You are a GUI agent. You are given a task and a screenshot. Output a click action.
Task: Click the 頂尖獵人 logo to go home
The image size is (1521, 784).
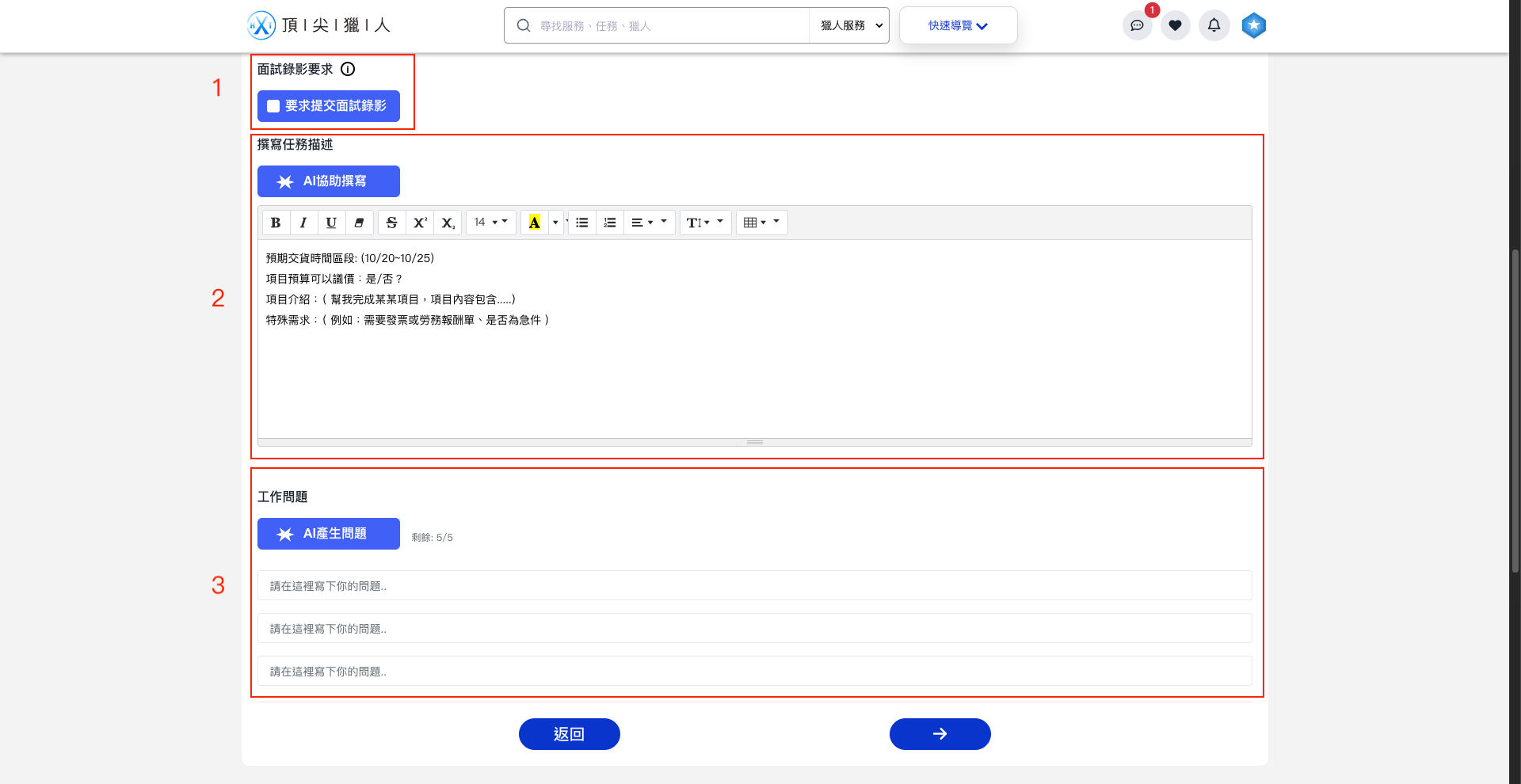click(x=318, y=25)
